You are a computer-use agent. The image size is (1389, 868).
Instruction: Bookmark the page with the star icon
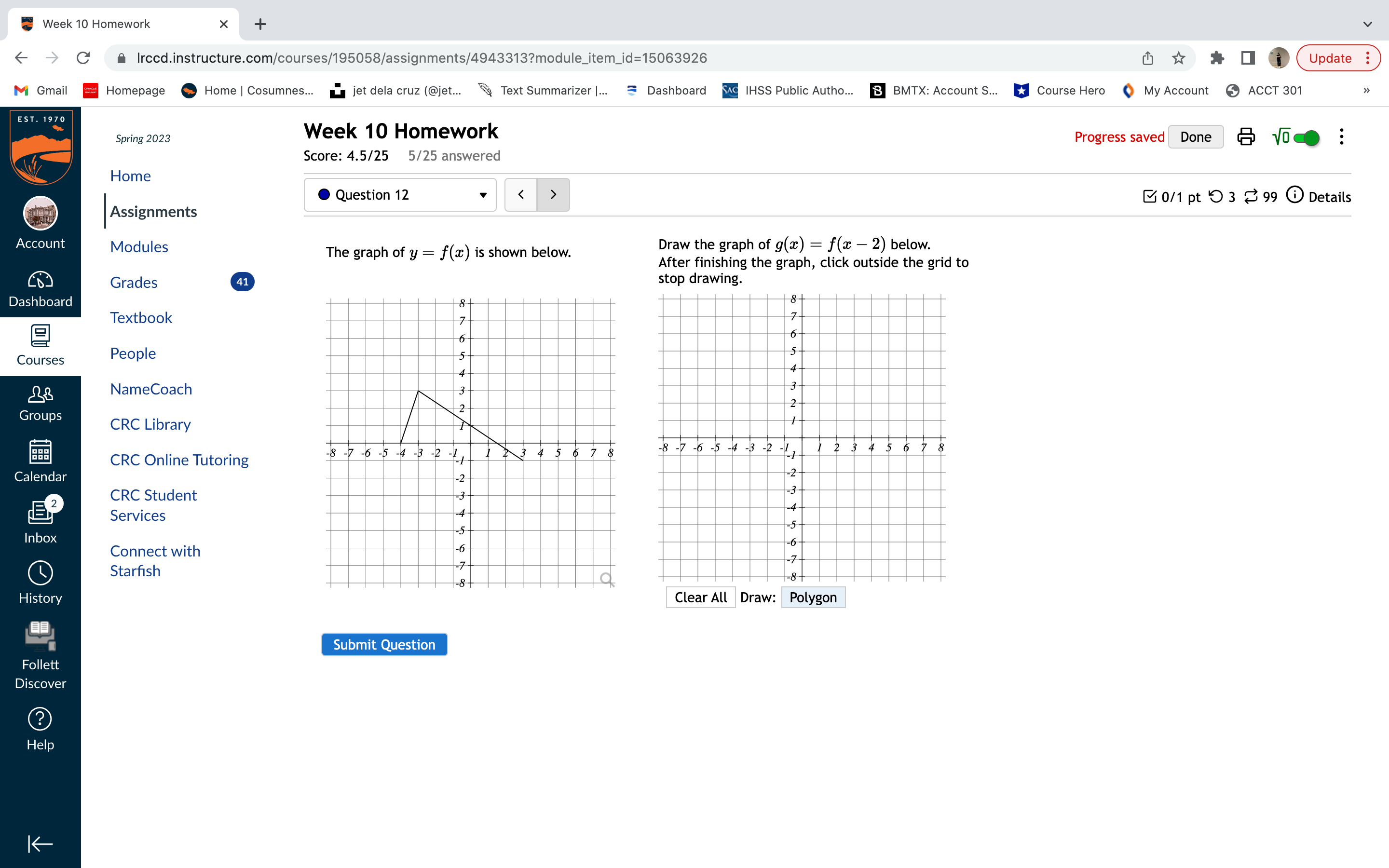click(x=1178, y=58)
